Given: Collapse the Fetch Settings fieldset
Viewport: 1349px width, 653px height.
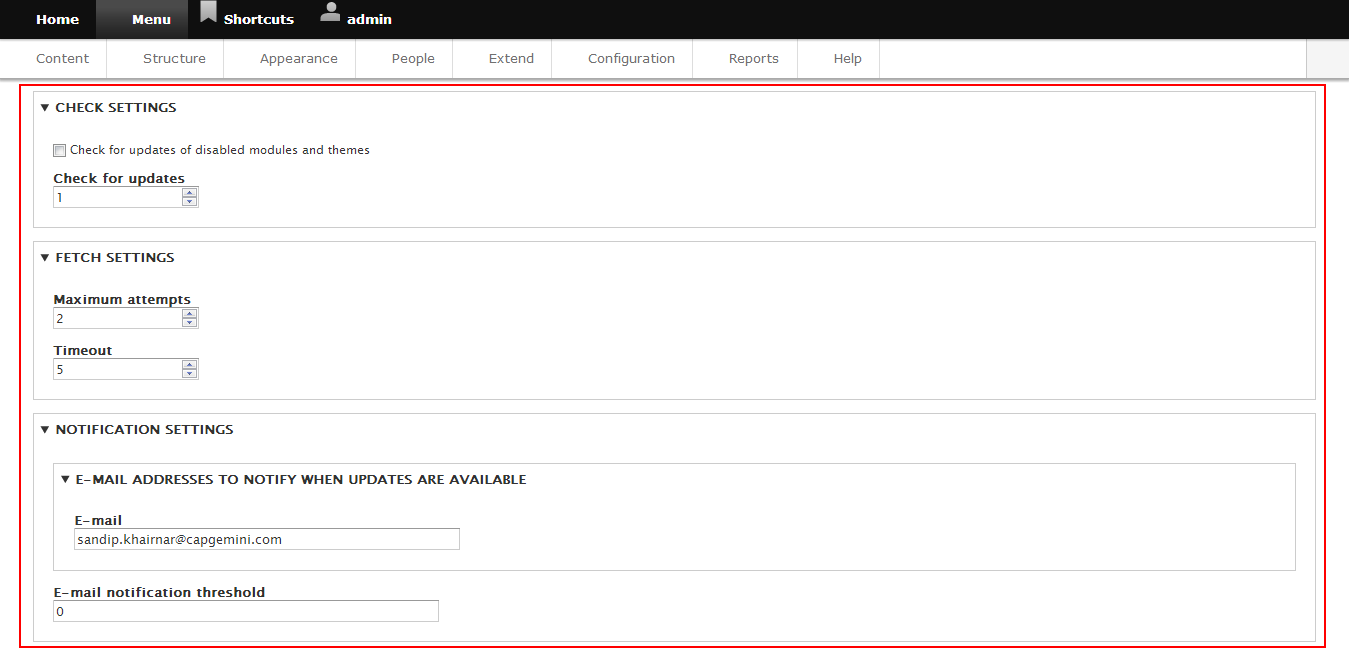Looking at the screenshot, I should [107, 257].
